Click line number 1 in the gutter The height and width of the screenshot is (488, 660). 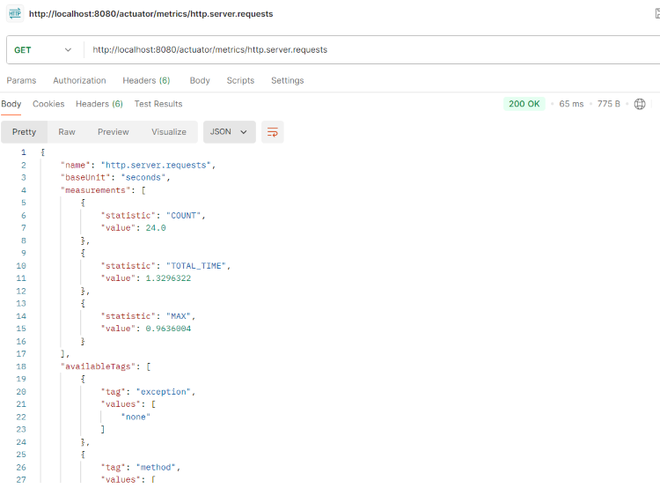coord(24,152)
